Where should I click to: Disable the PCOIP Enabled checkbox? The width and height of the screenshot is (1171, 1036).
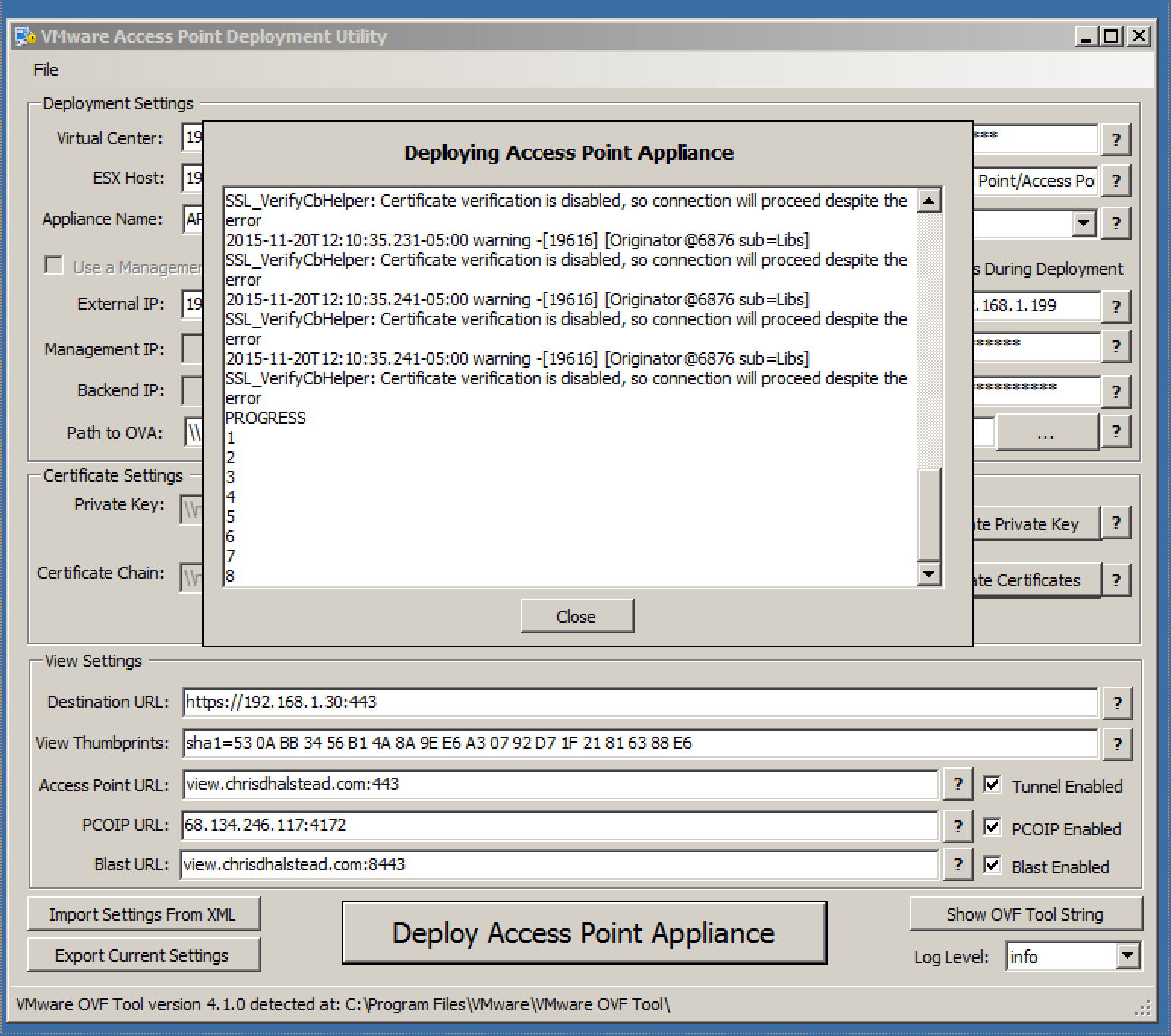[992, 827]
